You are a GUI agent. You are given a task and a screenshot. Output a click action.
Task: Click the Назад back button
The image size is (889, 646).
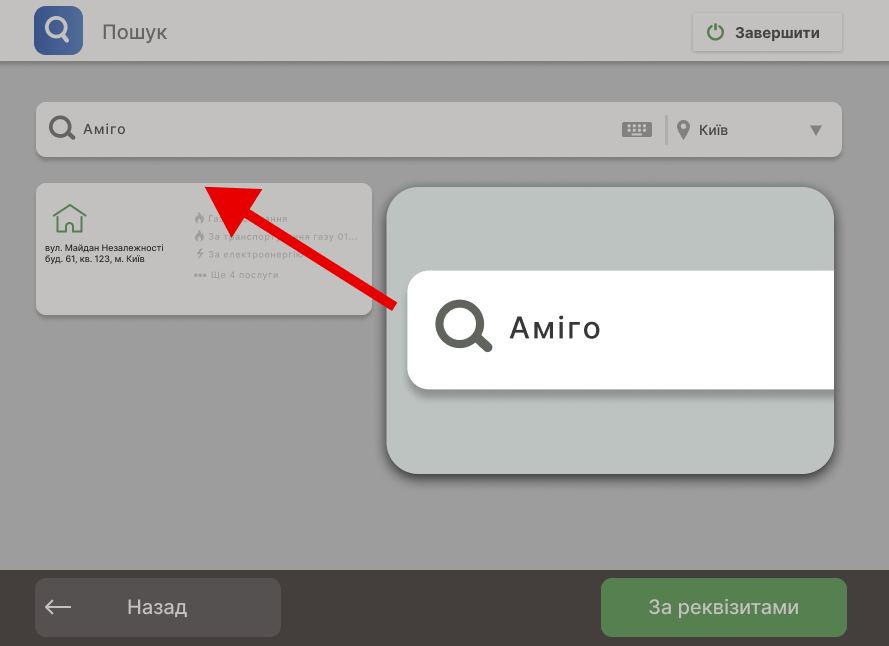[x=158, y=607]
